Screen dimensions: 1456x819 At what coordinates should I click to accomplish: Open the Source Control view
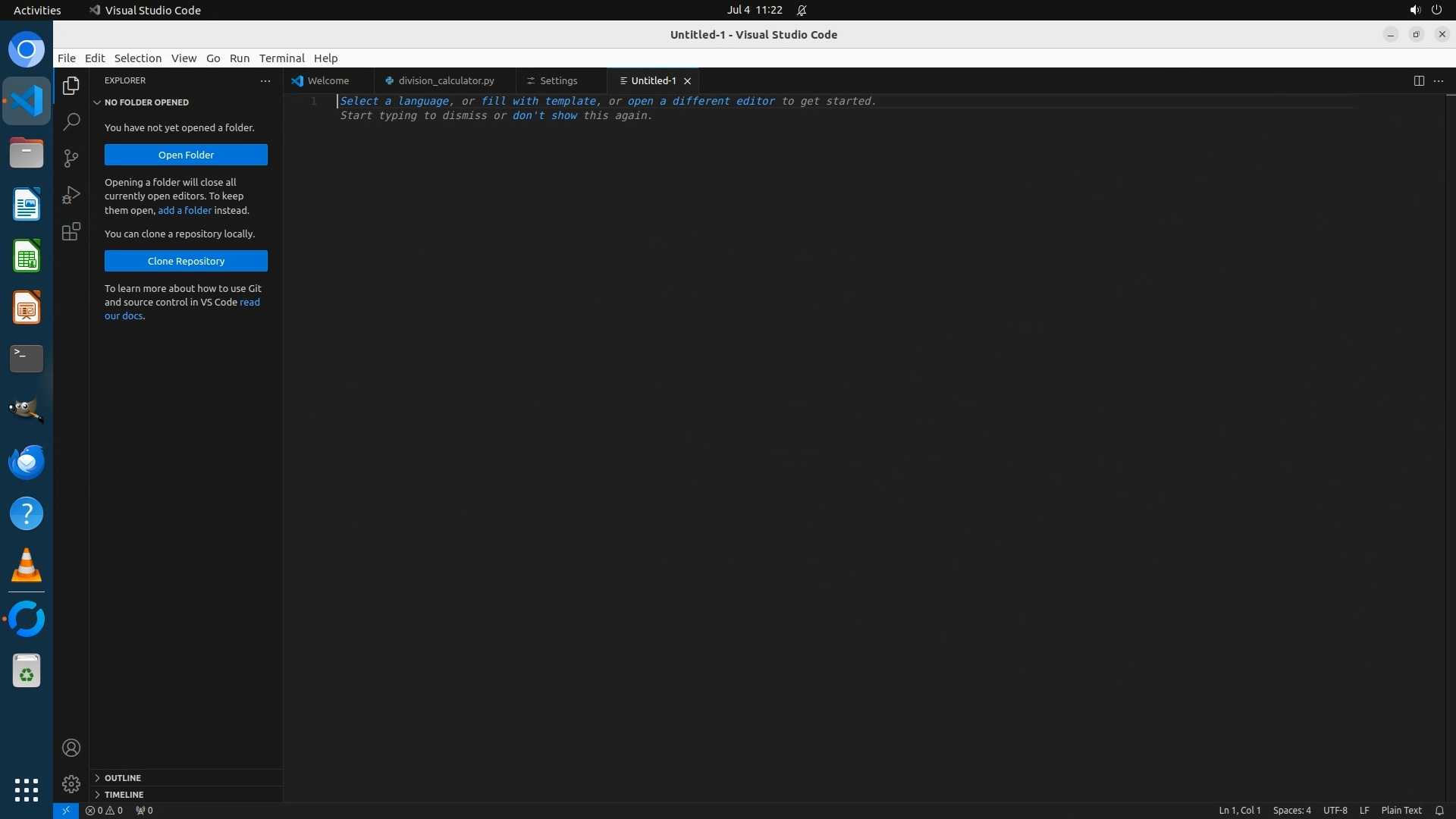coord(71,158)
